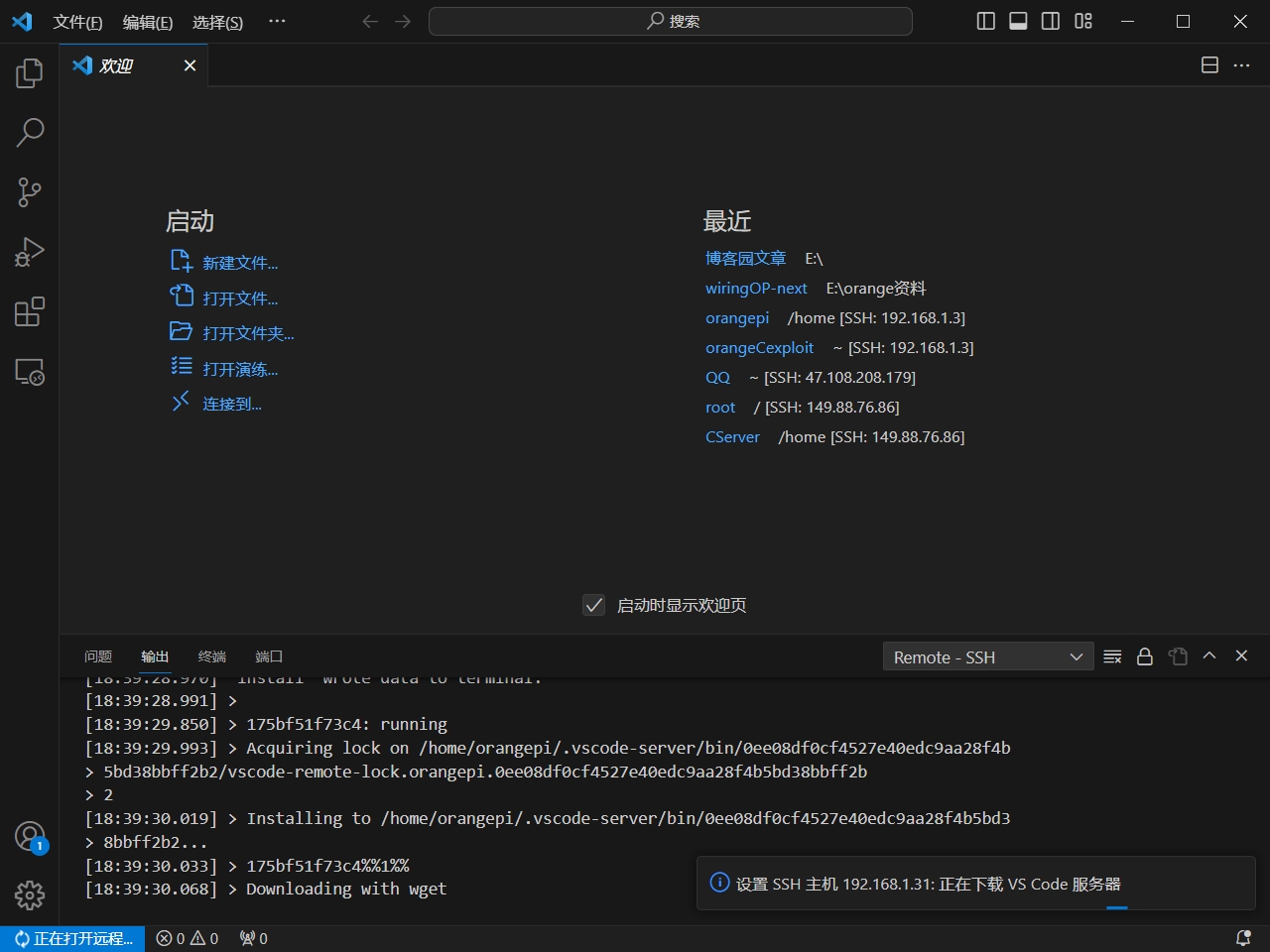1270x952 pixels.
Task: Open the Customize Layout icon
Action: click(1083, 21)
